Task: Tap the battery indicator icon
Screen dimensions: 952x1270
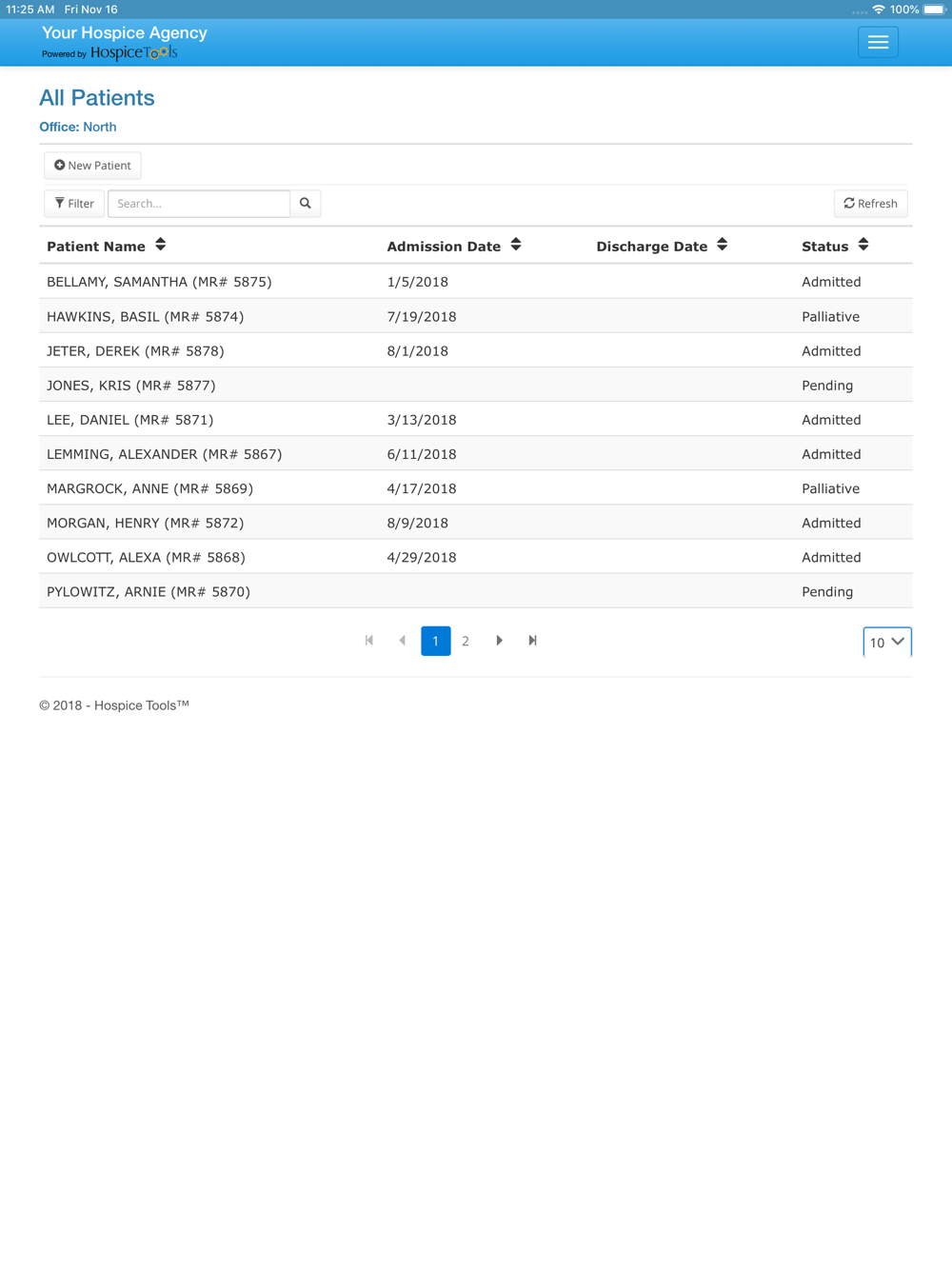Action: coord(935,10)
